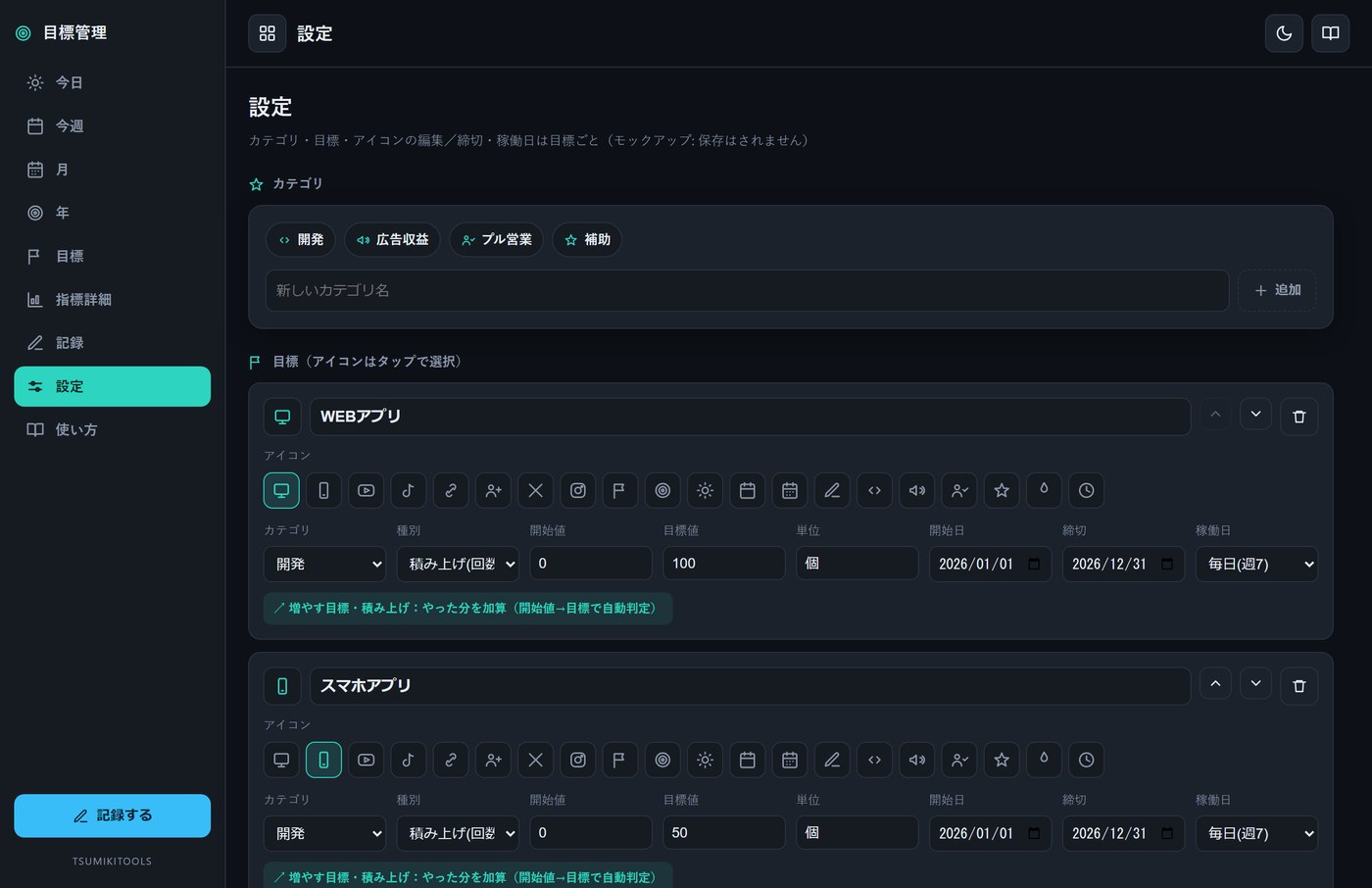Image resolution: width=1372 pixels, height=888 pixels.
Task: Go to 今週 in sidebar
Action: click(112, 126)
